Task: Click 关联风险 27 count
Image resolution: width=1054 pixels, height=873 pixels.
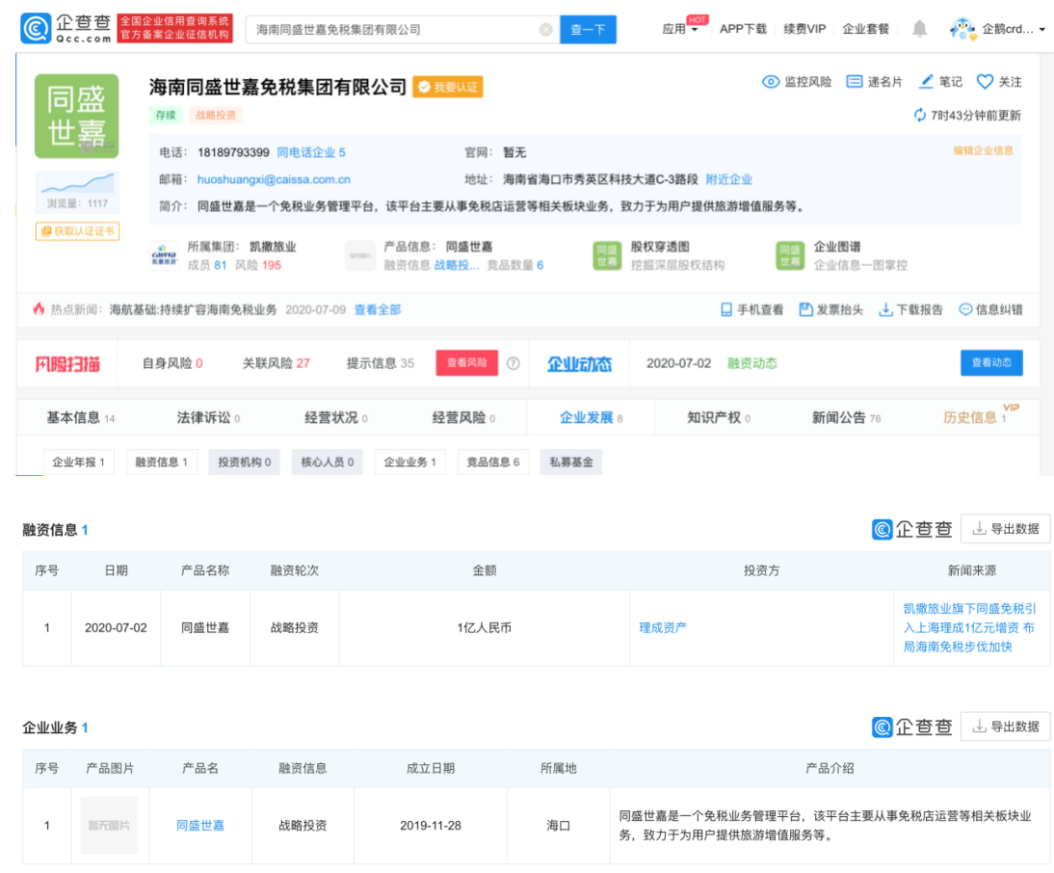Action: point(276,363)
